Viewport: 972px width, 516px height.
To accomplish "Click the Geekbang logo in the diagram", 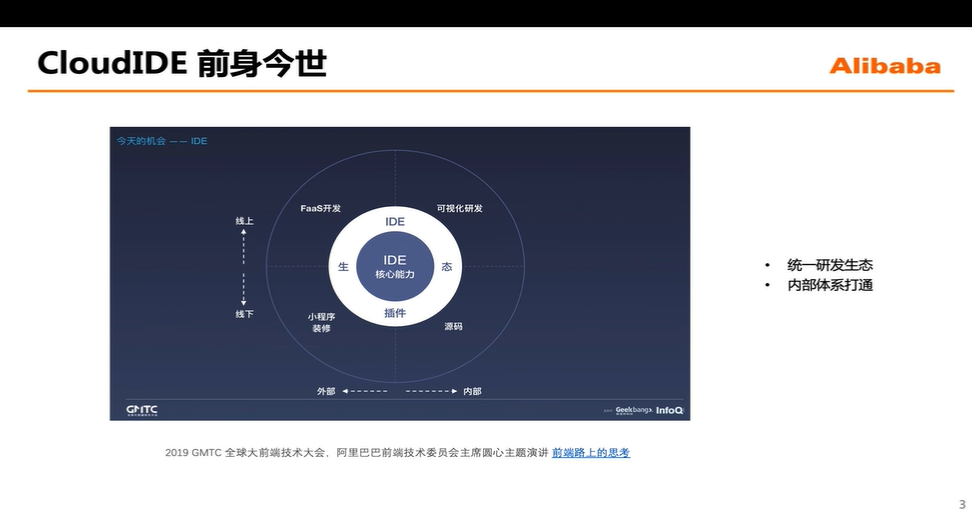I will (x=633, y=410).
